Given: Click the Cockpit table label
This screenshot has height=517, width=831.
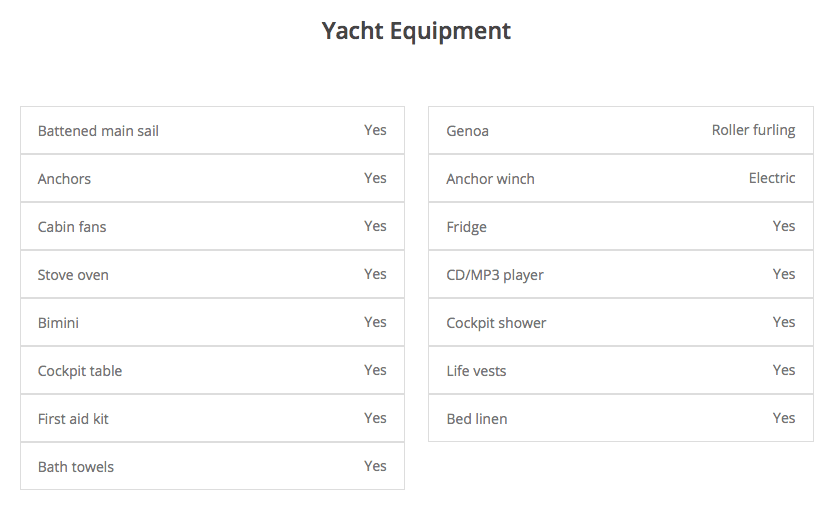Looking at the screenshot, I should tap(80, 371).
